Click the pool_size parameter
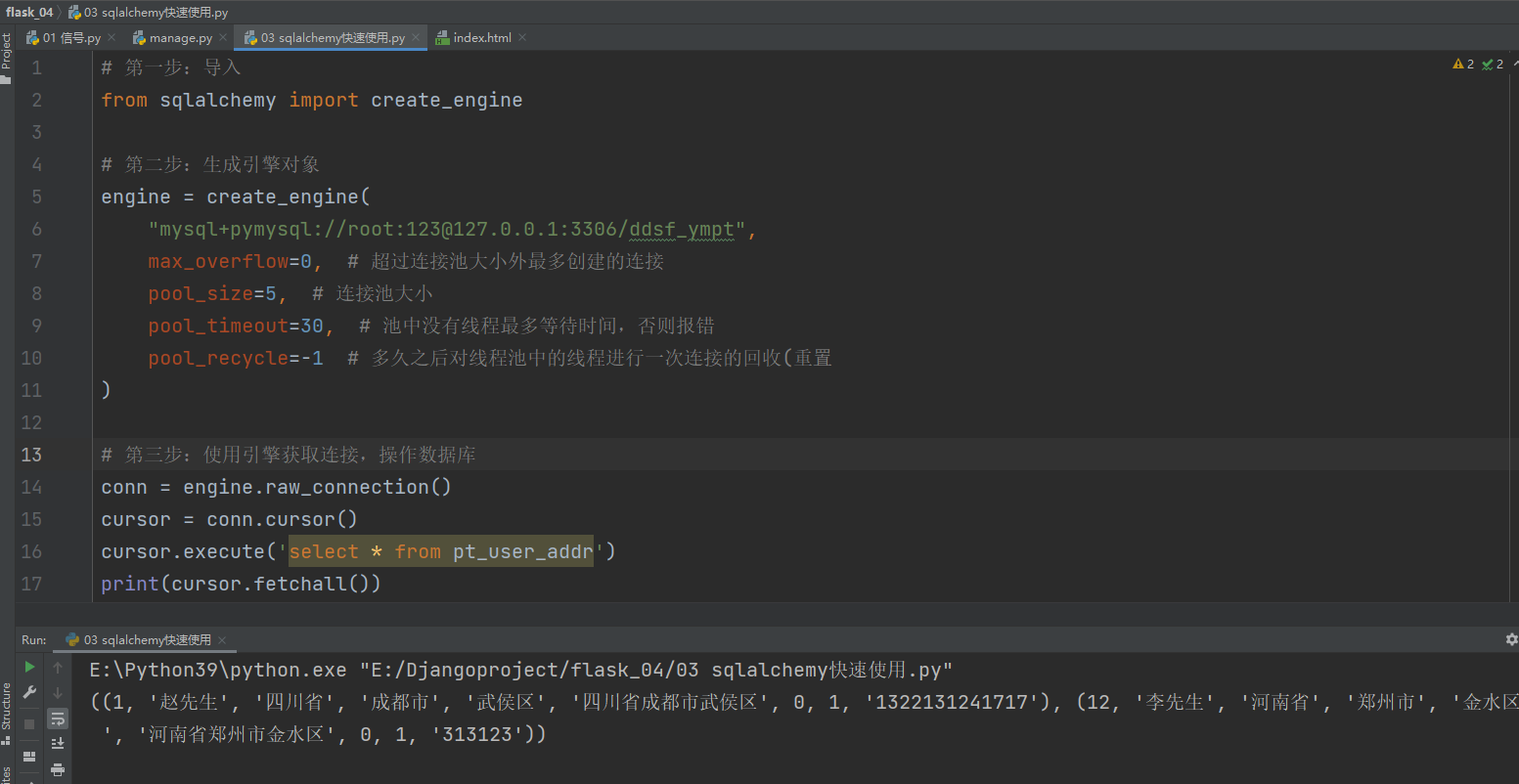1519x784 pixels. pos(201,293)
